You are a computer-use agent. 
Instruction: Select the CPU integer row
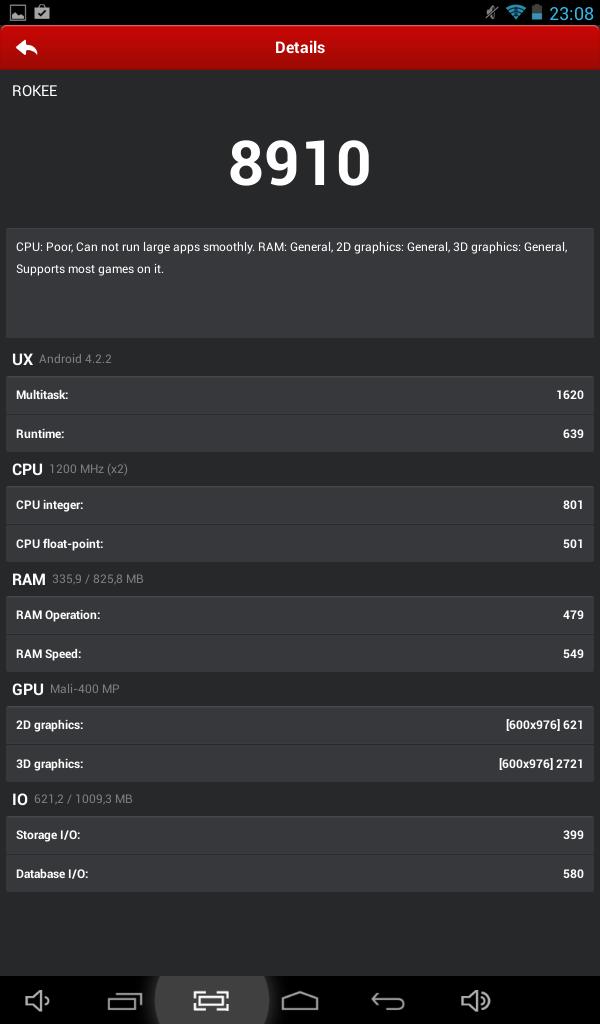click(x=300, y=505)
